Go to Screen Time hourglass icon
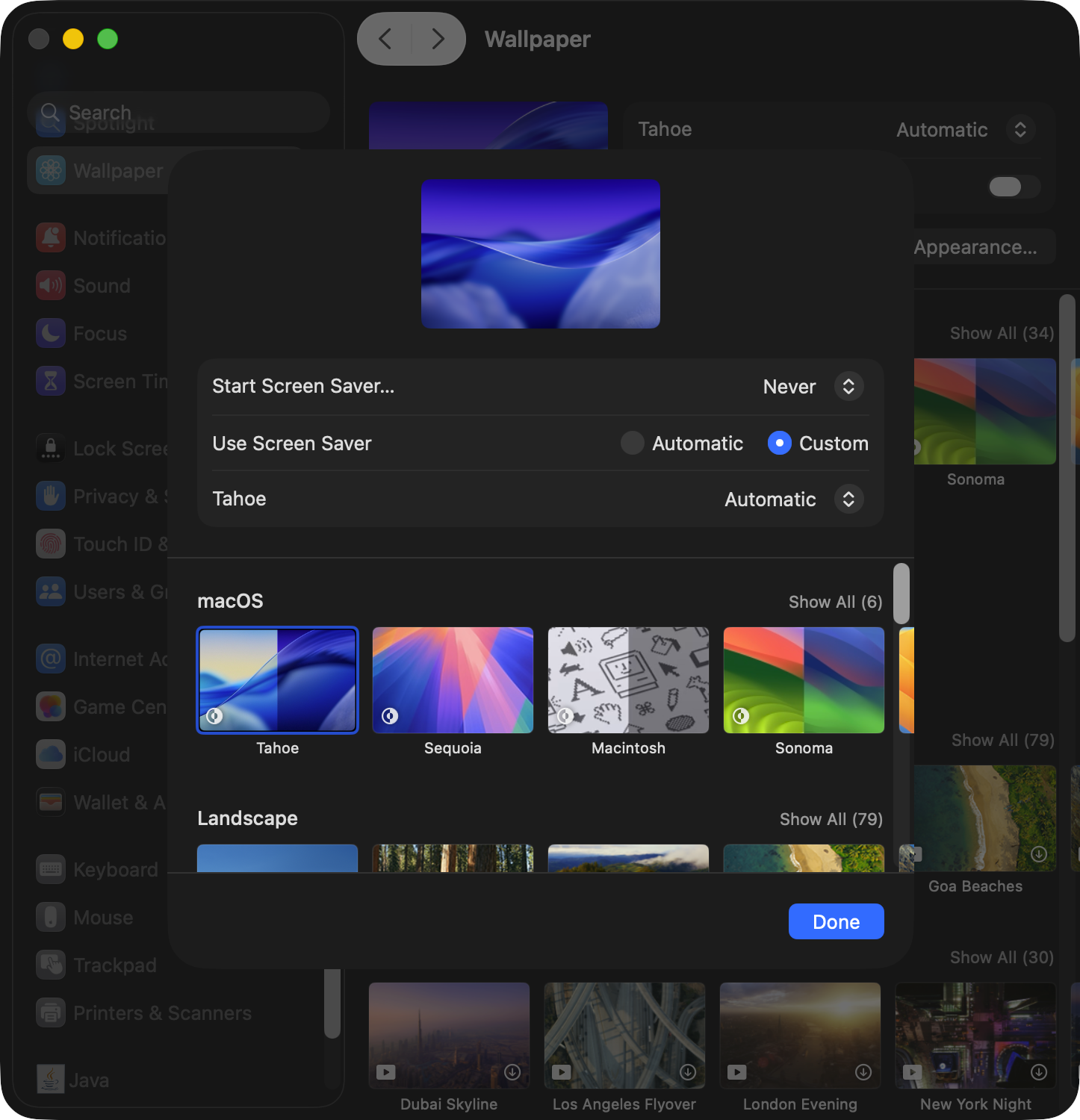The width and height of the screenshot is (1080, 1120). click(x=51, y=382)
